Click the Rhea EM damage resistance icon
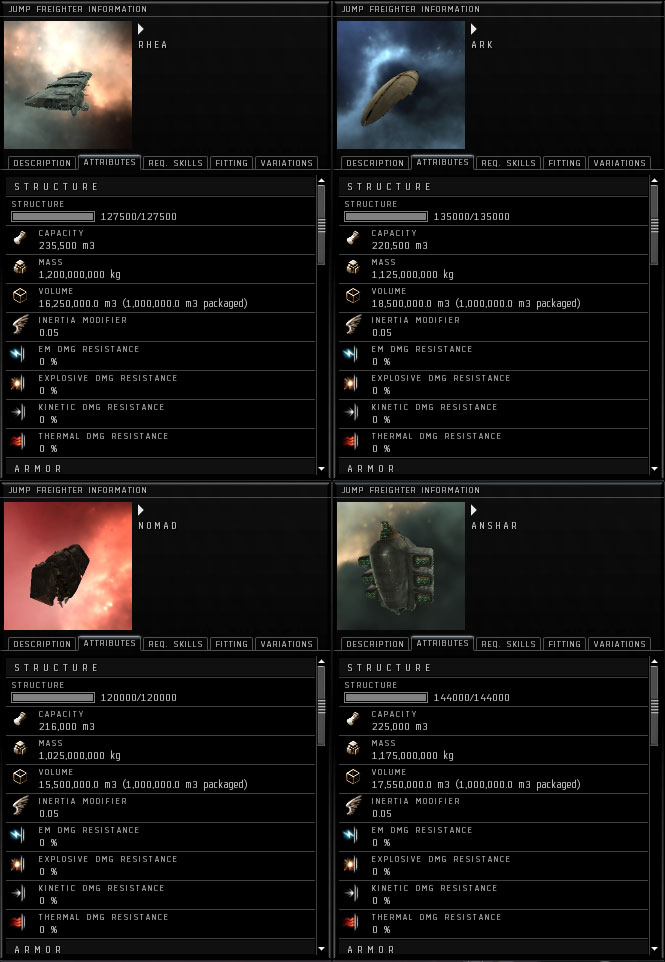The width and height of the screenshot is (665, 962). (x=20, y=354)
